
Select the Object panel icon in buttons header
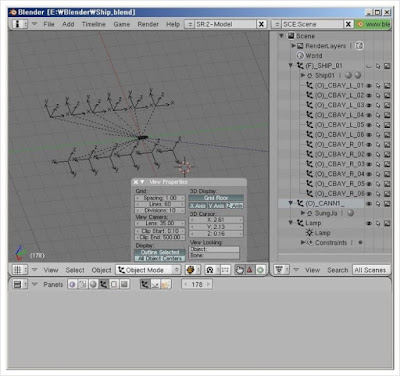point(103,284)
